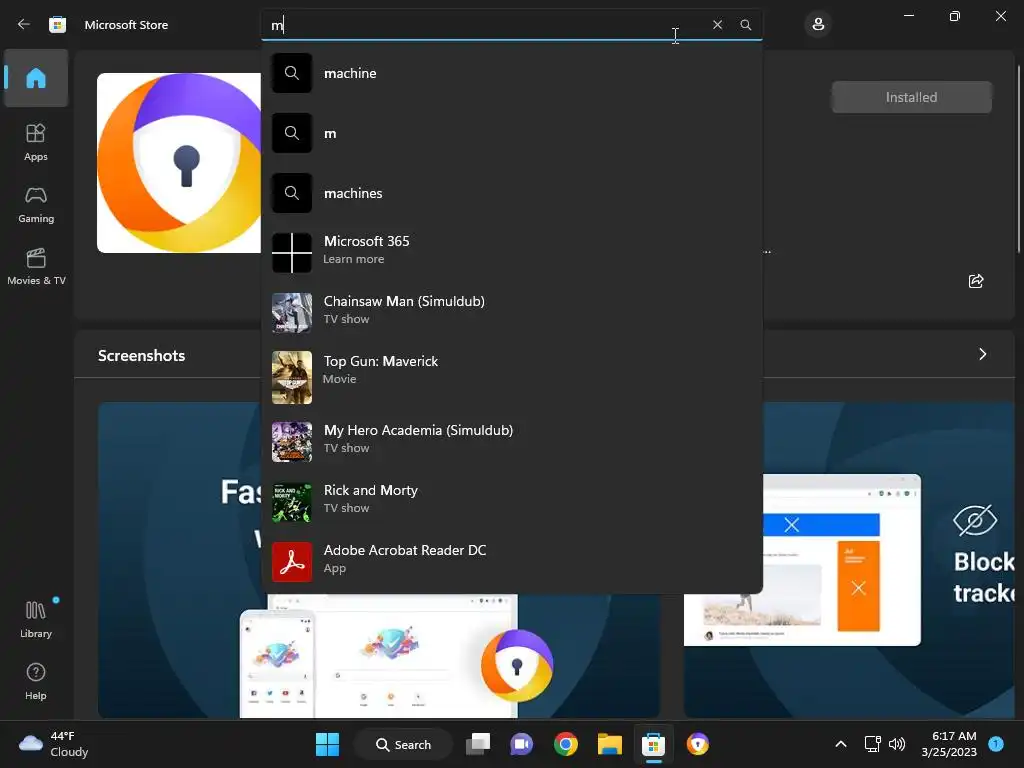Image resolution: width=1024 pixels, height=768 pixels.
Task: Open Task View on the taskbar
Action: tap(478, 744)
